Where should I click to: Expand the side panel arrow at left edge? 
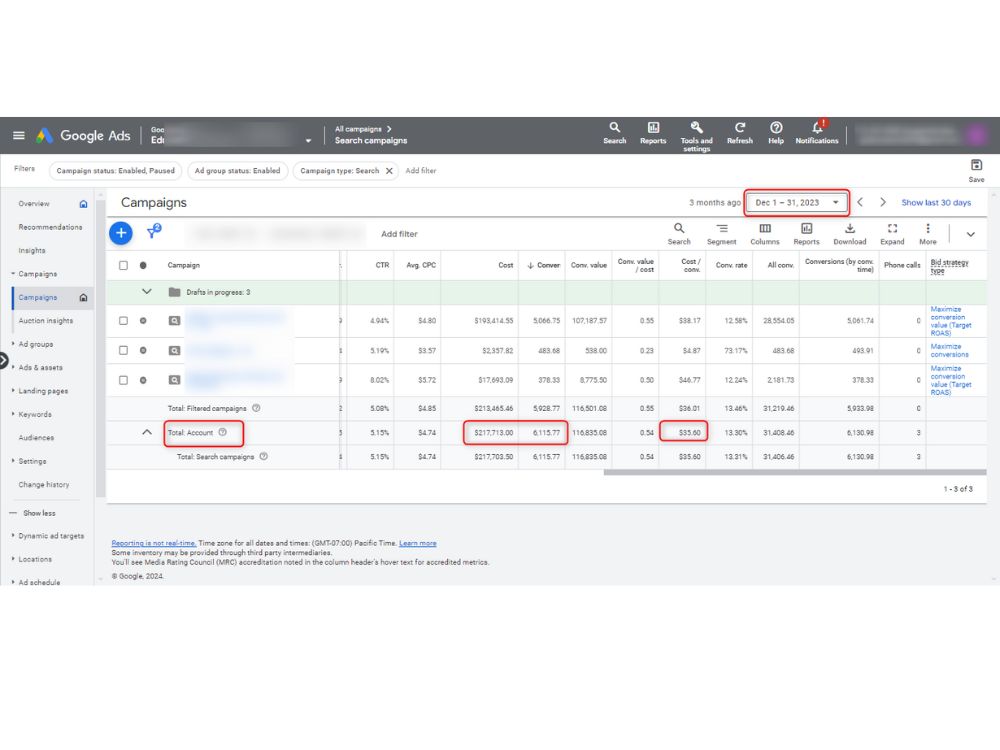click(3, 361)
